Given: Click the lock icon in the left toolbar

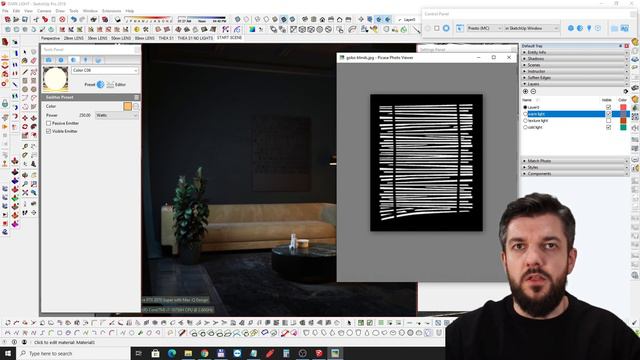Looking at the screenshot, I should (x=5, y=103).
